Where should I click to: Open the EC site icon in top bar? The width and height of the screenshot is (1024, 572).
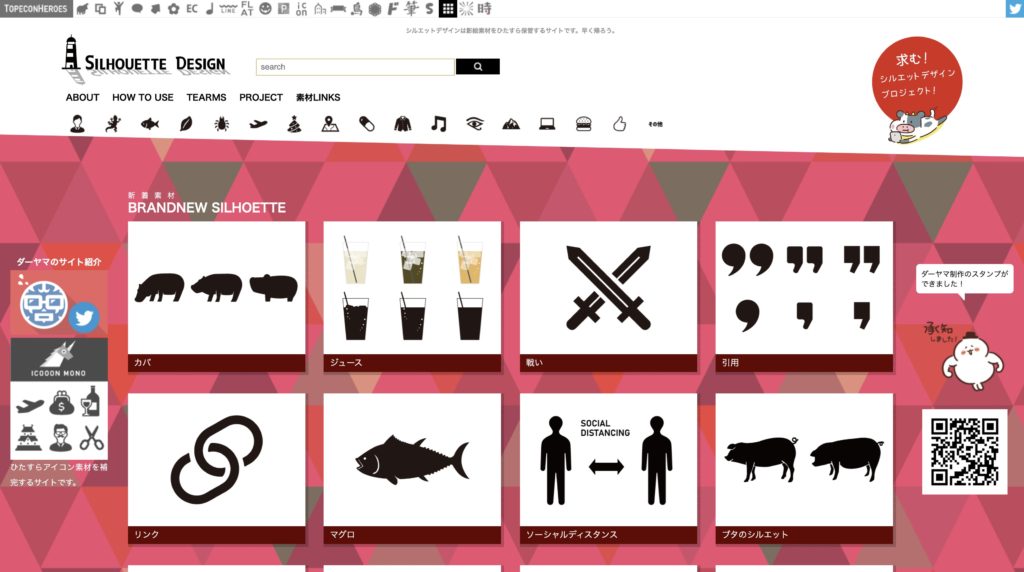click(192, 8)
